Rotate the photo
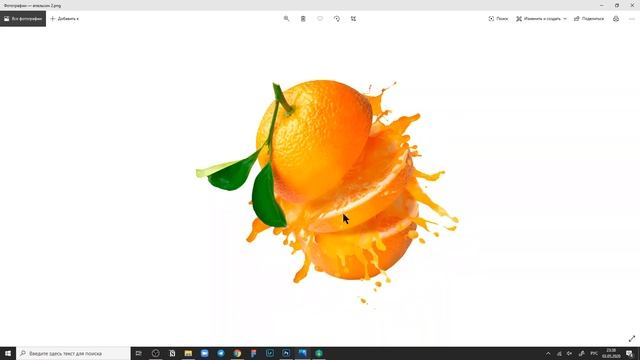640x360 pixels. [x=337, y=19]
